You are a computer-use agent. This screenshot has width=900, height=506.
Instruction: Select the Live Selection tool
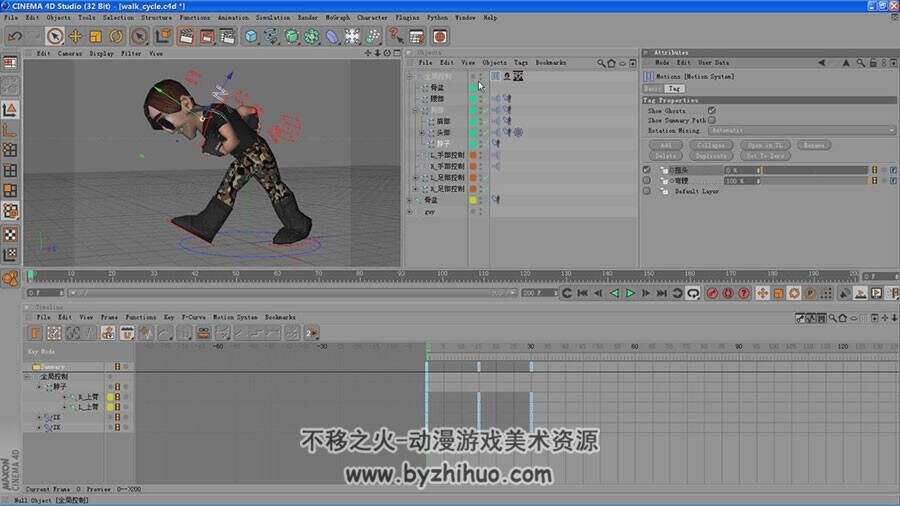[x=55, y=37]
